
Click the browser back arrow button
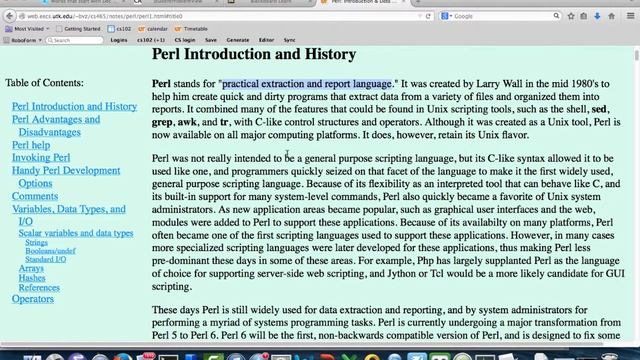(10, 16)
